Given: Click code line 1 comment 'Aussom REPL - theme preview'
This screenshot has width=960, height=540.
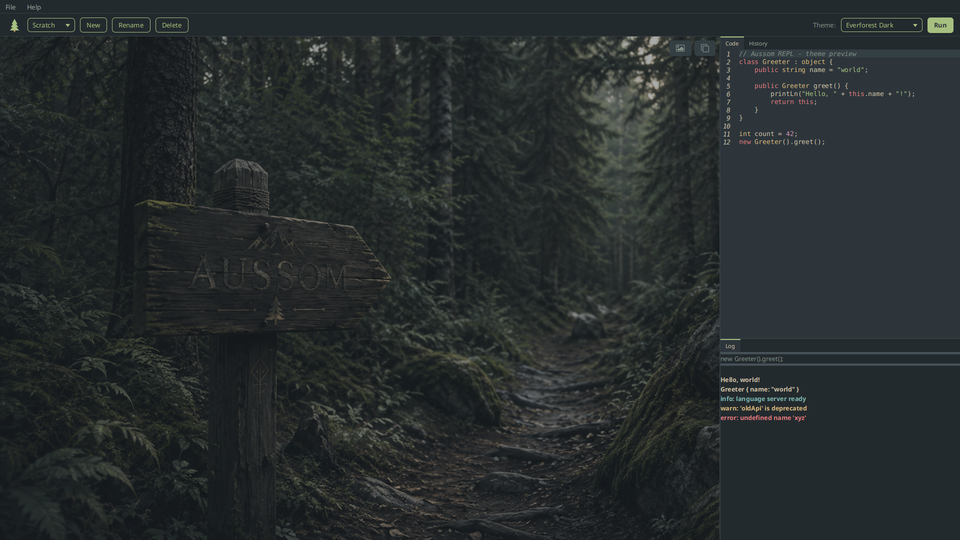Looking at the screenshot, I should coord(797,54).
